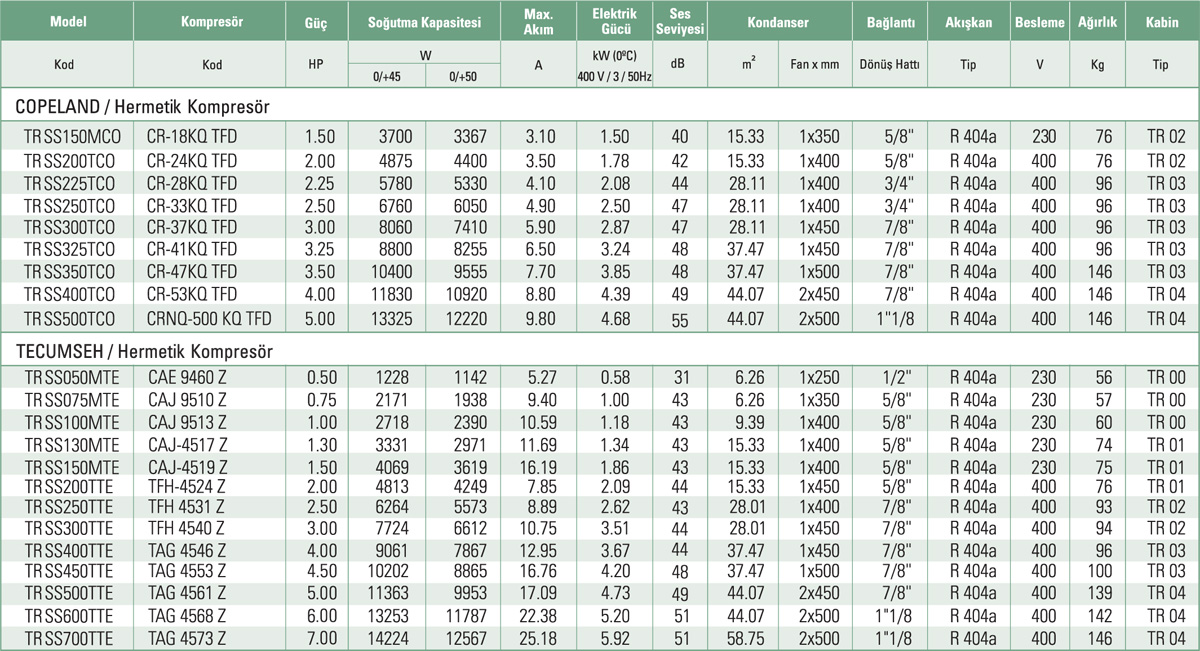Click the TECUMSEH / Hermetik Kompresör section heading
Image resolution: width=1200 pixels, height=651 pixels.
pyautogui.click(x=143, y=351)
